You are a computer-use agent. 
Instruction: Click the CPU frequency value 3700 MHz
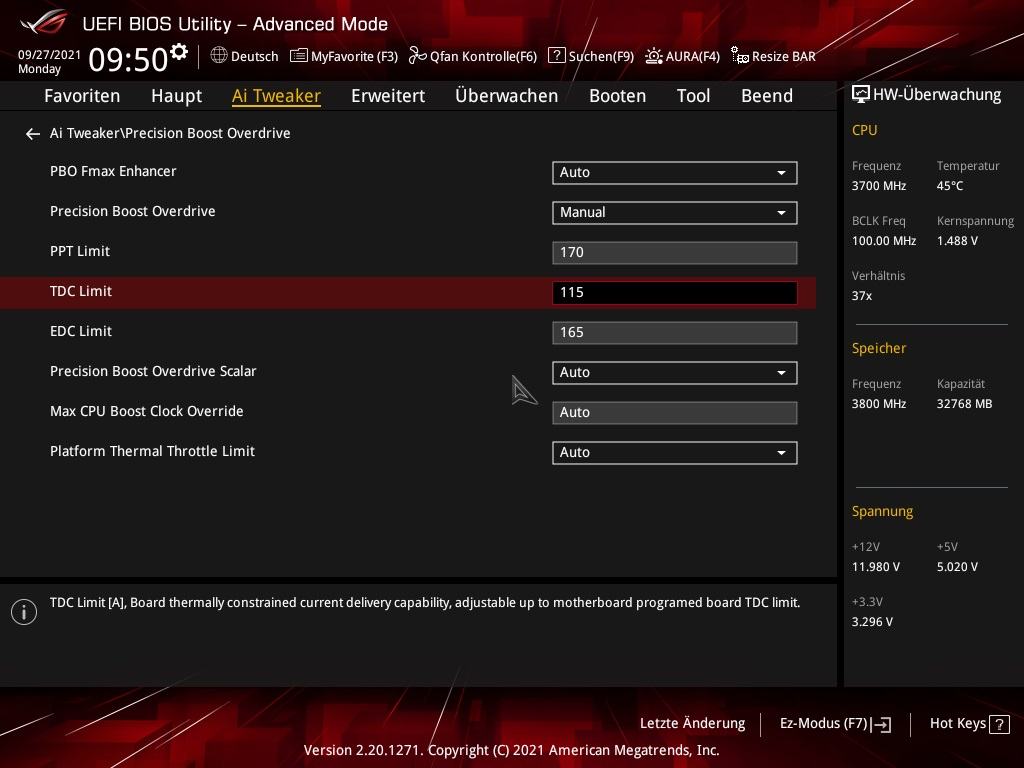pyautogui.click(x=878, y=186)
